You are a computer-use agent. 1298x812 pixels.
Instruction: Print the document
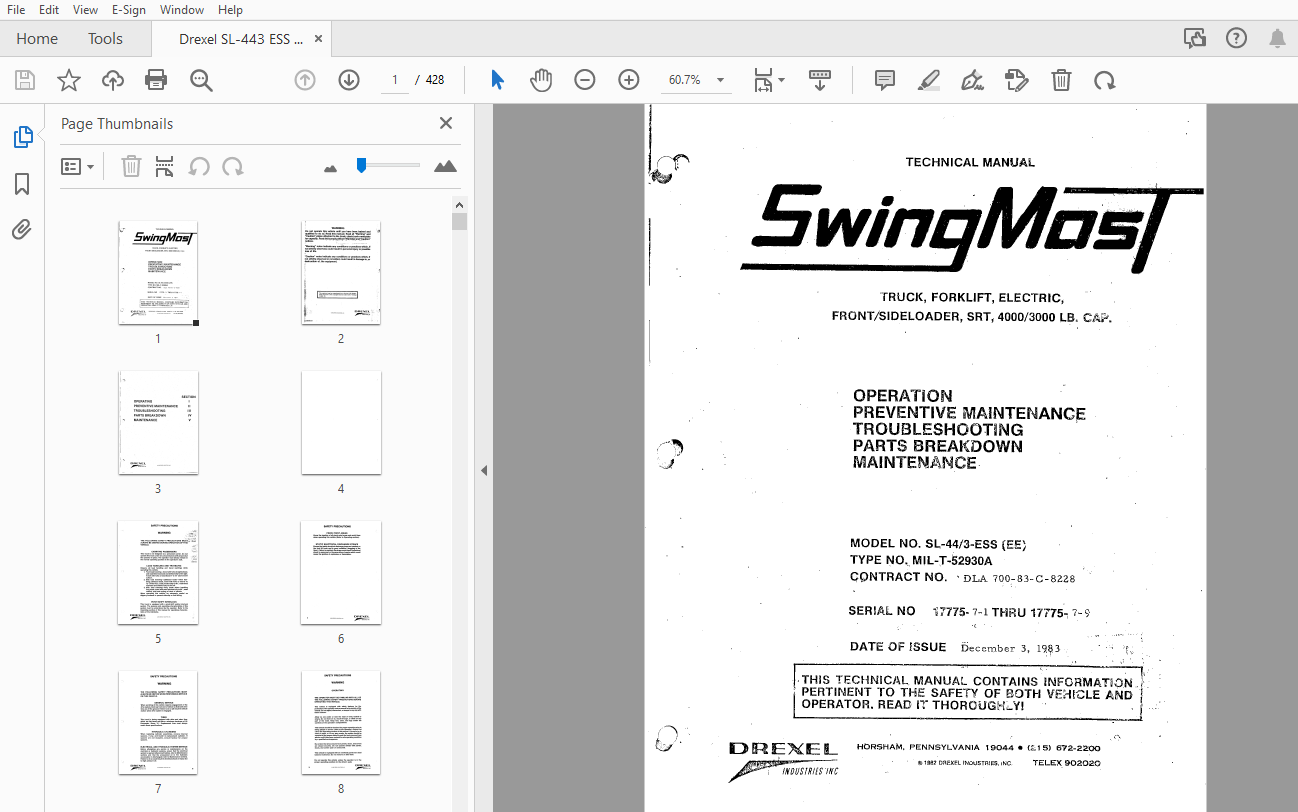[156, 80]
